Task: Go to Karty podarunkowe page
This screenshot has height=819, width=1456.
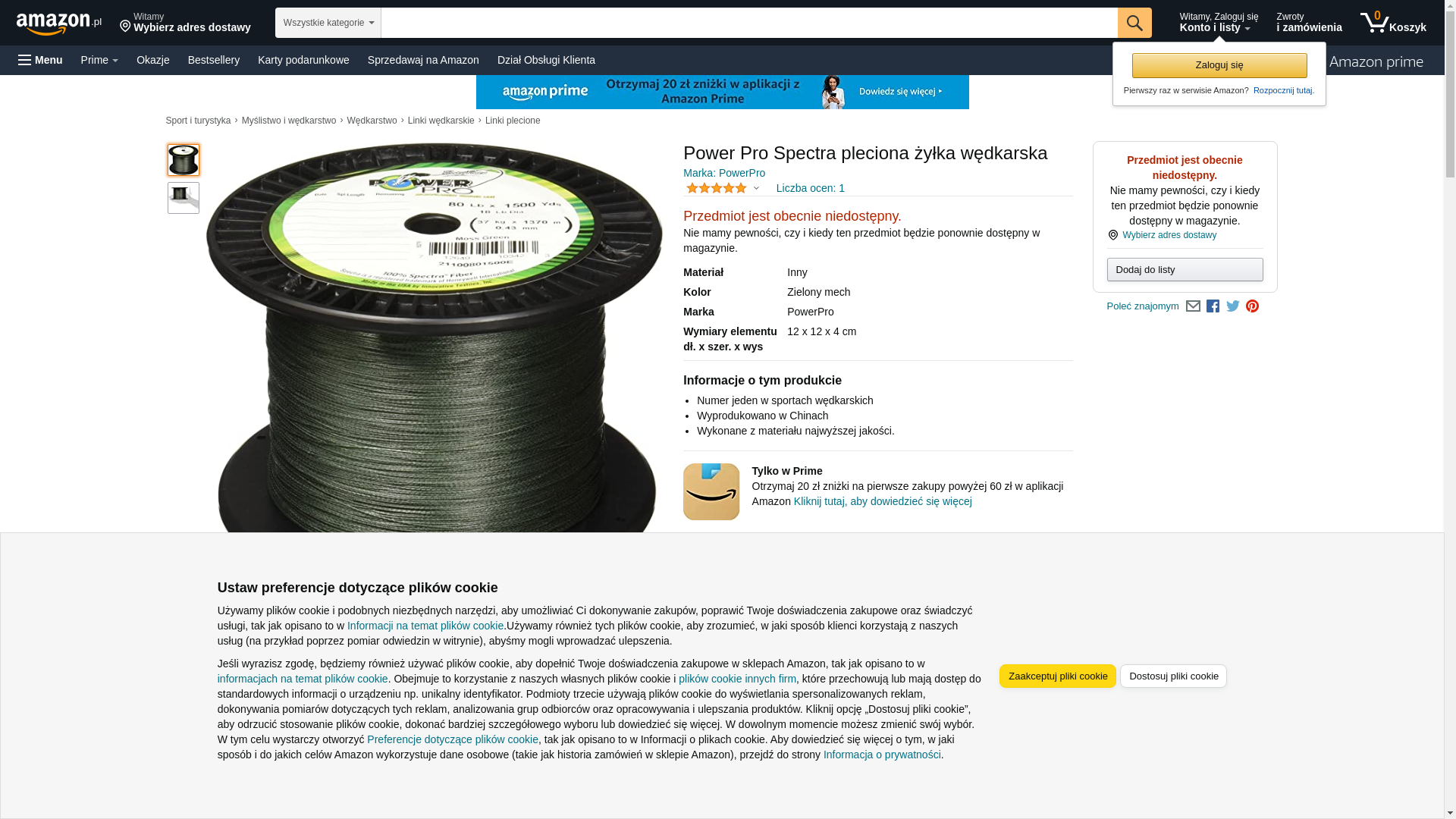Action: click(x=303, y=60)
